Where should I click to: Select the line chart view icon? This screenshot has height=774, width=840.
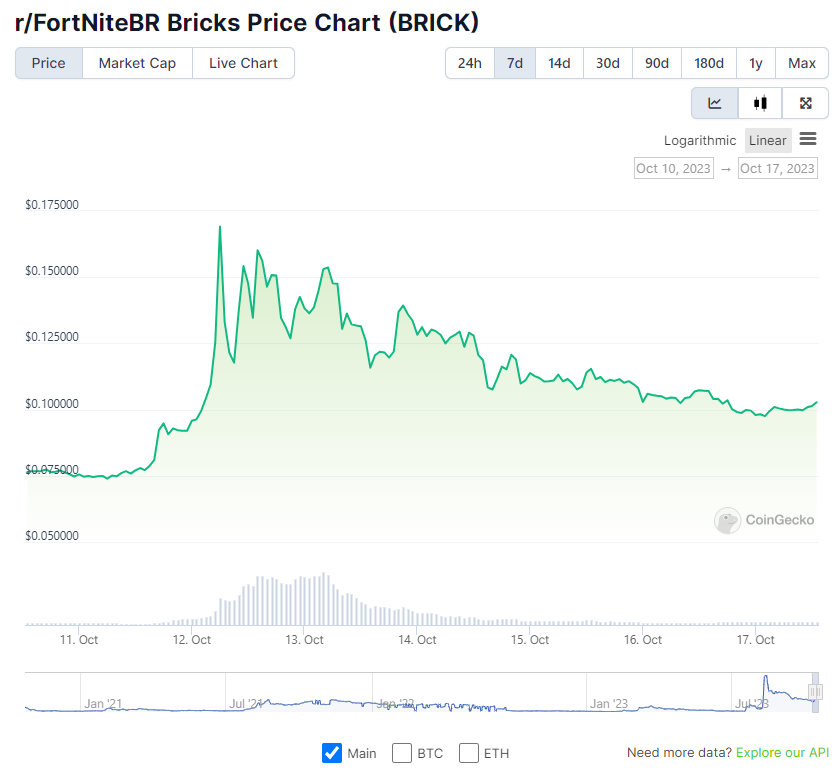click(x=714, y=102)
